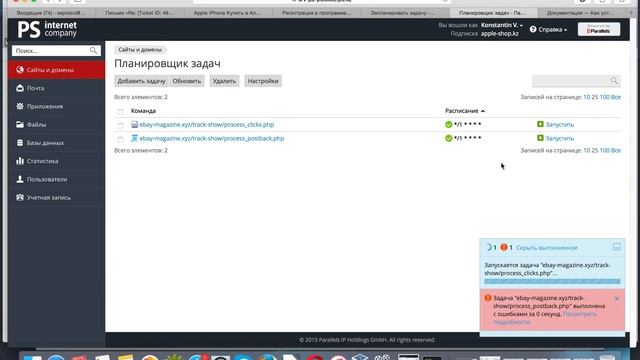Viewport: 640px width, 360px height.
Task: Open the Справка help dropdown
Action: pyautogui.click(x=552, y=29)
